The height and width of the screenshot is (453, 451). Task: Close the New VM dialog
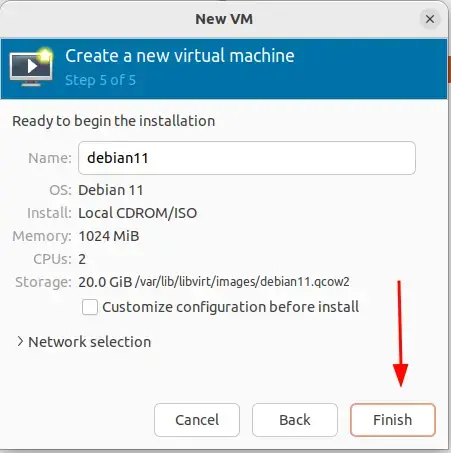pyautogui.click(x=430, y=19)
